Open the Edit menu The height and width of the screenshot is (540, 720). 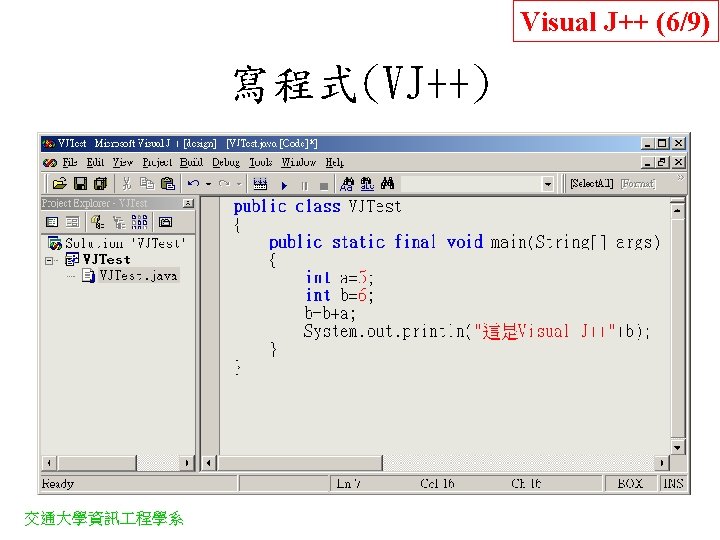coord(96,163)
